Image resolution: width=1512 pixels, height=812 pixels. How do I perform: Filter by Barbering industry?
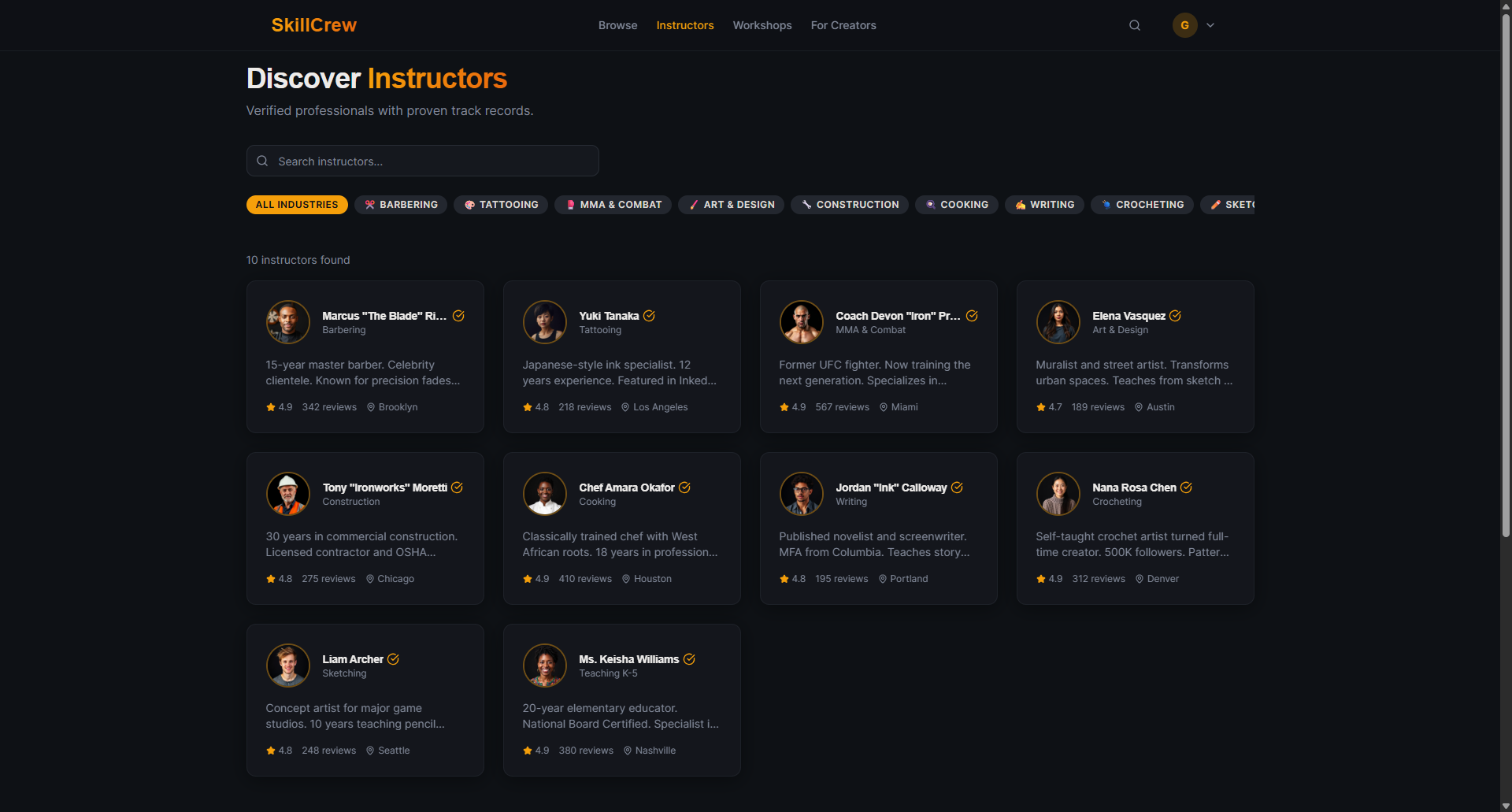[x=401, y=205]
